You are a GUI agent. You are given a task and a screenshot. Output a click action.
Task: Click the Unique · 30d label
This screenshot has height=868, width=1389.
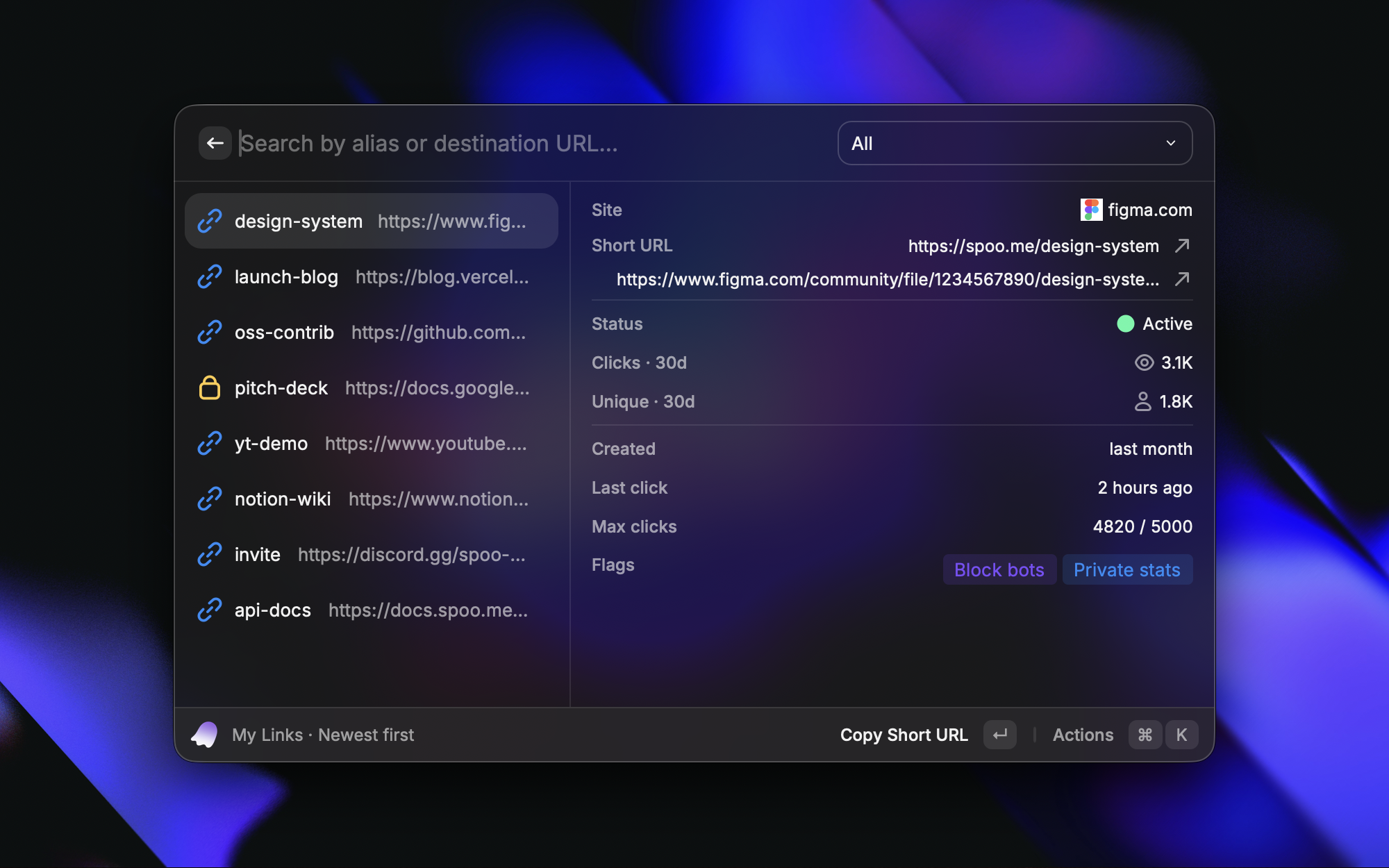tap(643, 401)
